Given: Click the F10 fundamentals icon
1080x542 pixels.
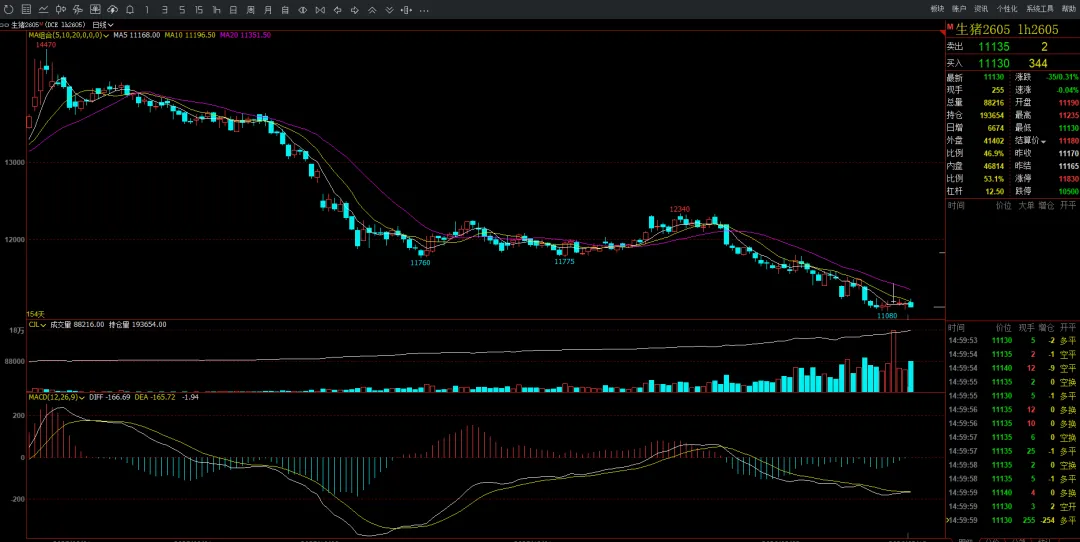Looking at the screenshot, I should coord(78,10).
